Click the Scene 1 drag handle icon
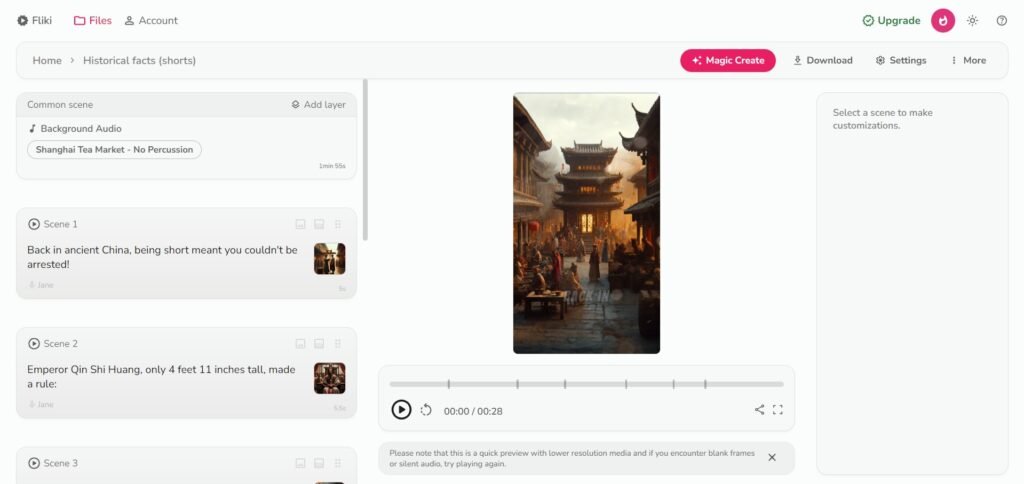Viewport: 1024px width, 484px height. tap(338, 224)
